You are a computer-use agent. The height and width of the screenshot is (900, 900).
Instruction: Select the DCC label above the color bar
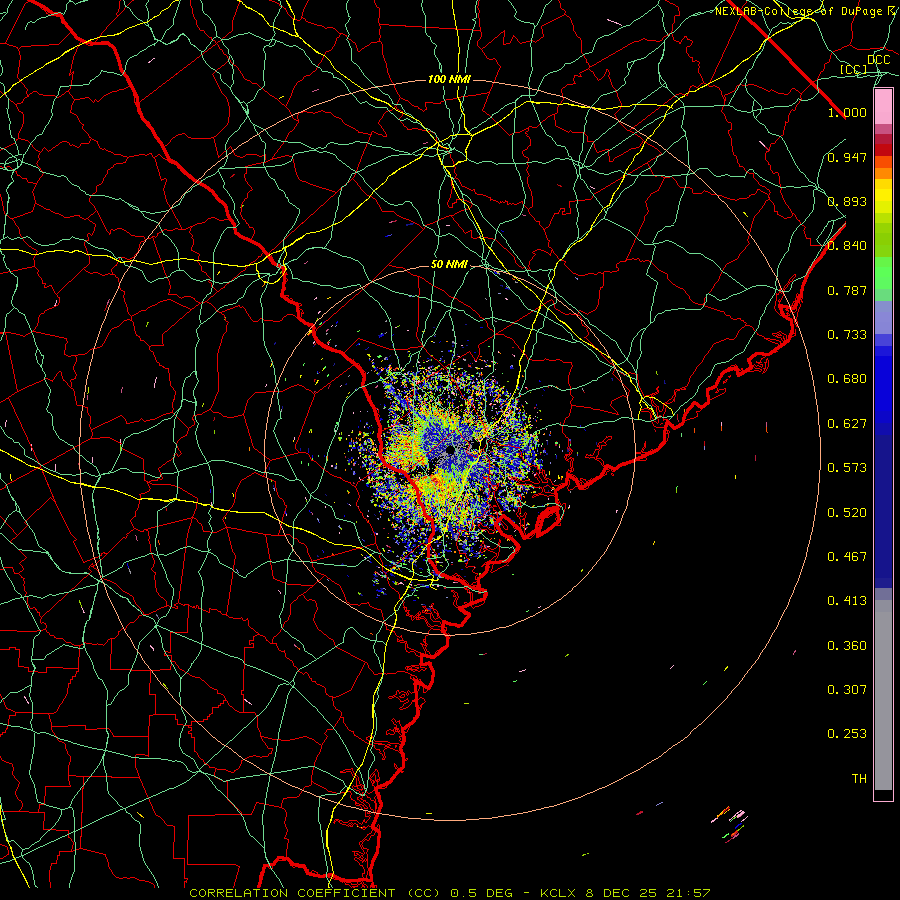tap(878, 60)
